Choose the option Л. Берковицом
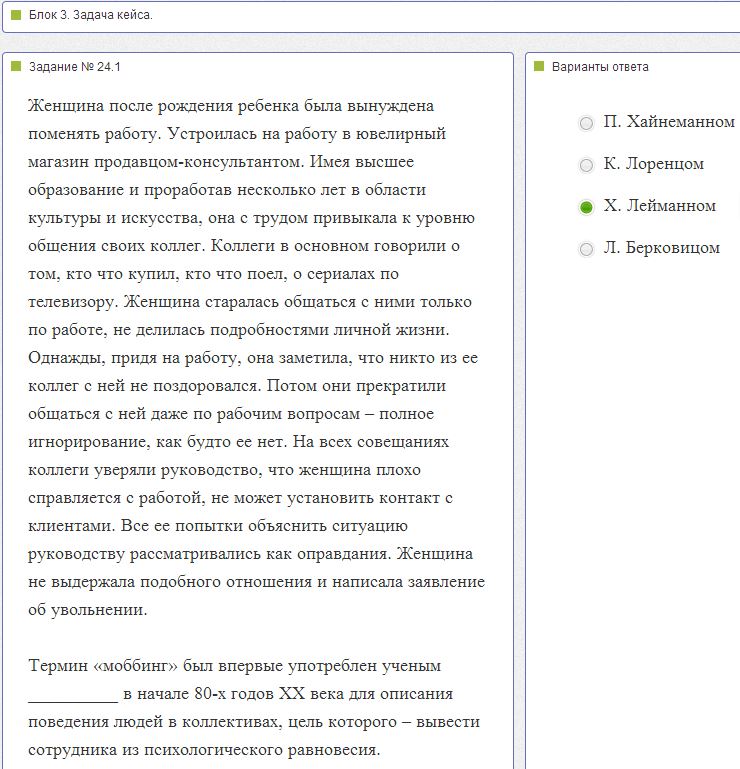 tap(586, 249)
